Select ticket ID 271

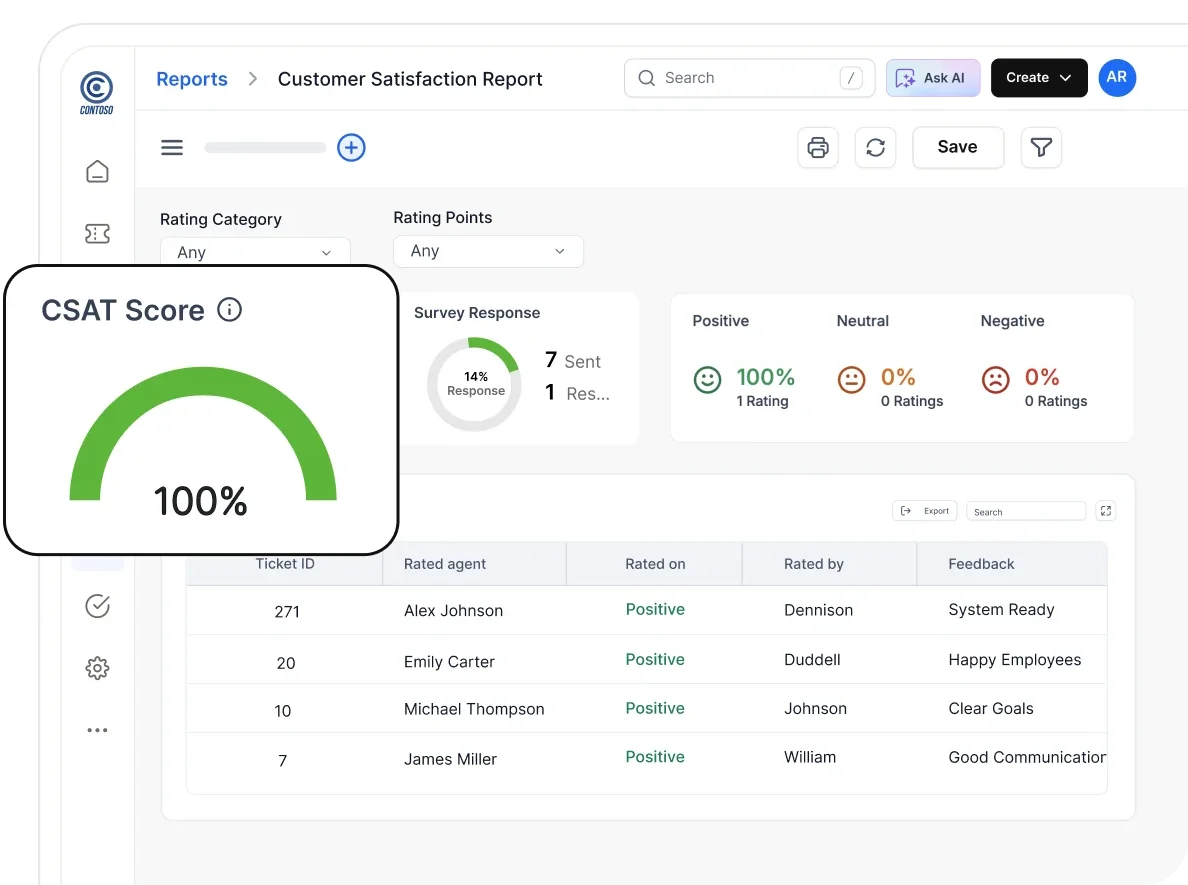point(287,611)
